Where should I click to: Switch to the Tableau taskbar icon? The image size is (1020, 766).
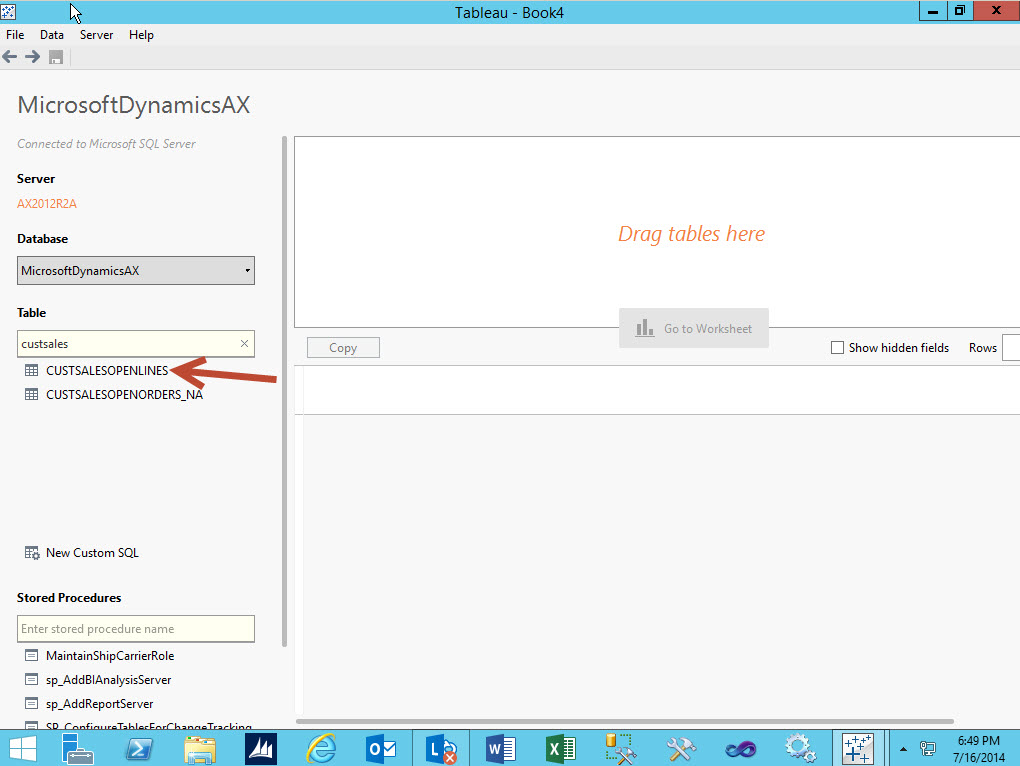tap(858, 748)
